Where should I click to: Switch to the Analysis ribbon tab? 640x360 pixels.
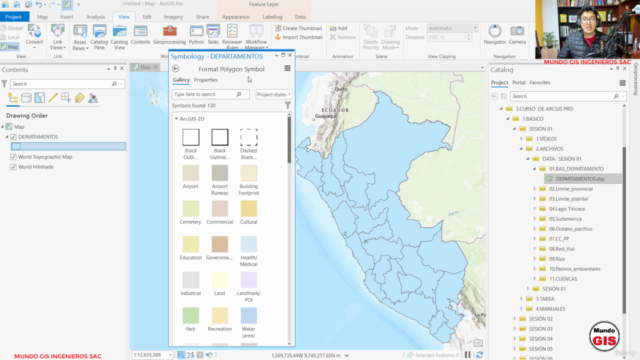coord(96,17)
